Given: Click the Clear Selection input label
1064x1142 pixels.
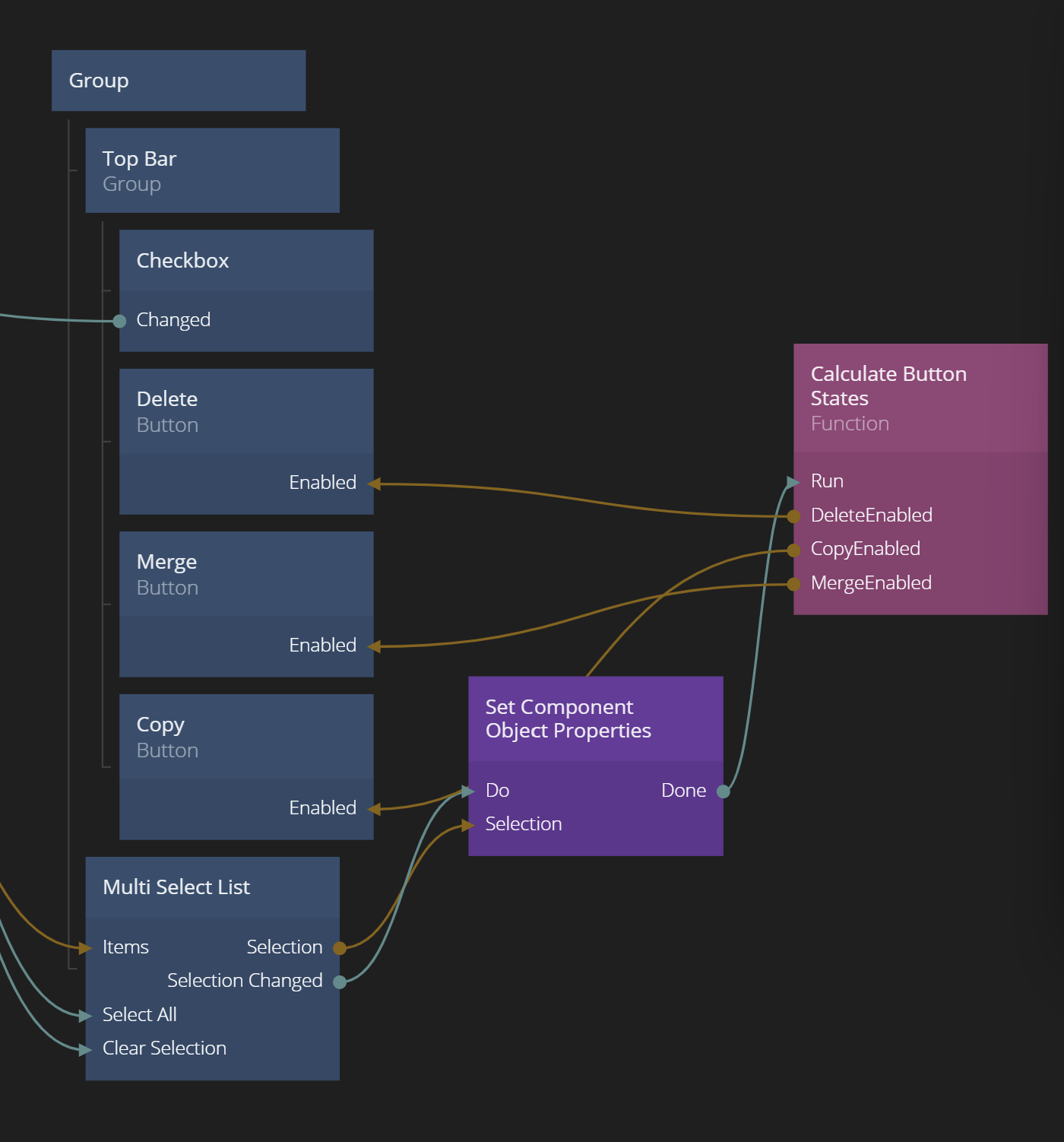Looking at the screenshot, I should click(164, 1048).
